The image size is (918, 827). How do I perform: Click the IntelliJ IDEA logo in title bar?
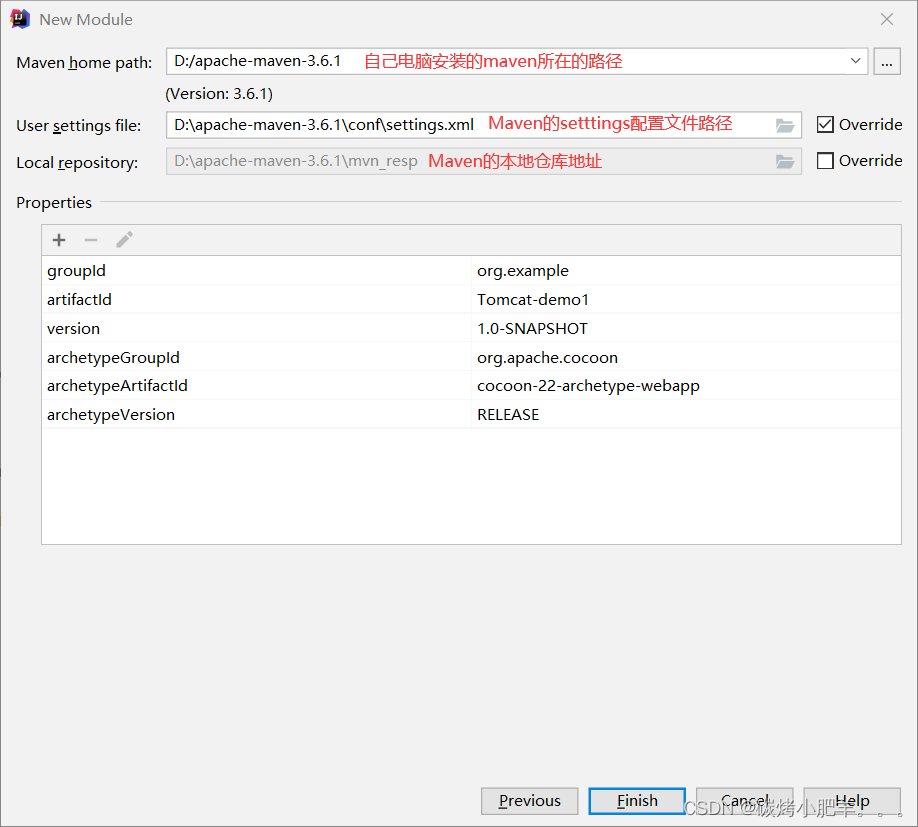click(x=20, y=19)
